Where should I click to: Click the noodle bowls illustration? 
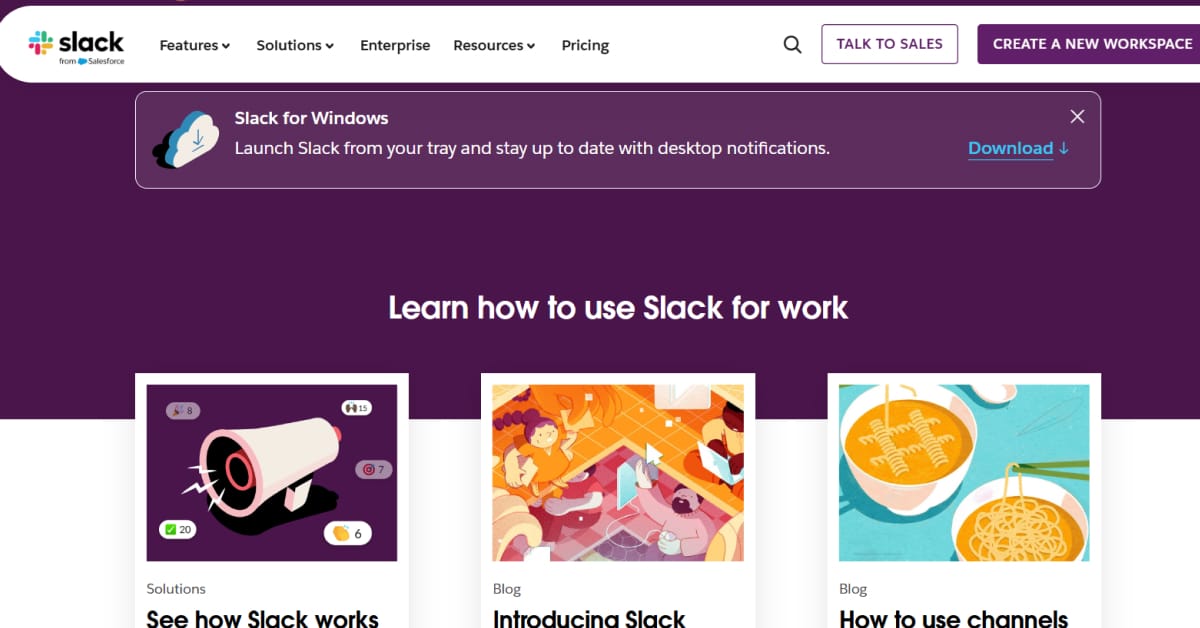963,471
